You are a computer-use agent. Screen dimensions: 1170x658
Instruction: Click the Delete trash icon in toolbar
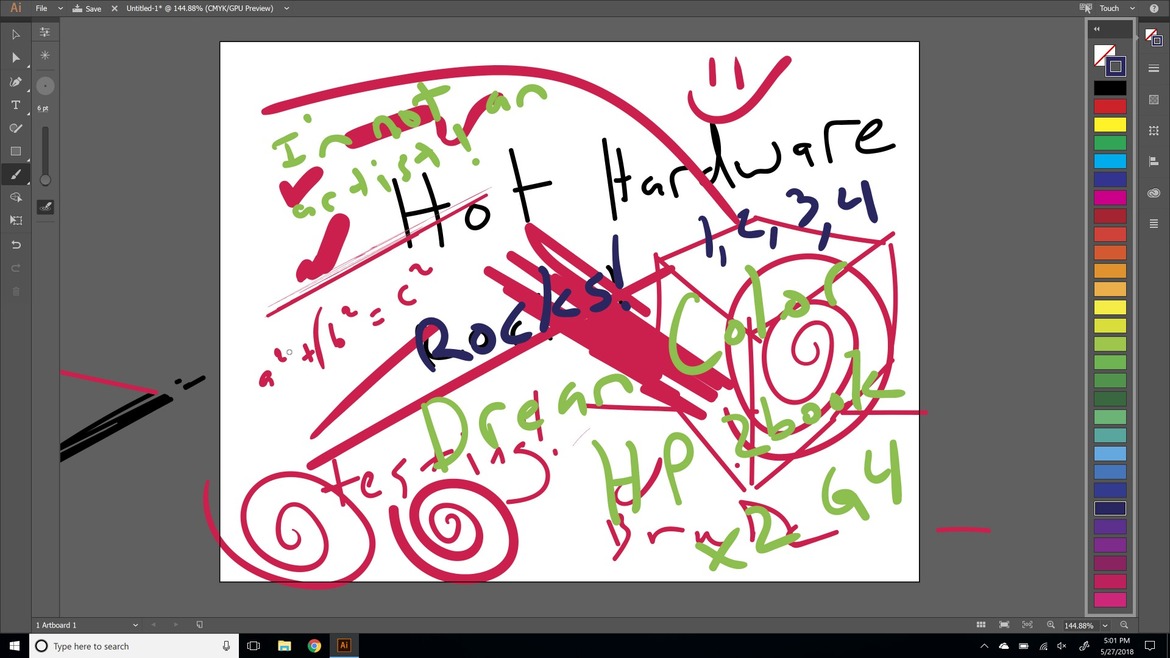(x=16, y=291)
